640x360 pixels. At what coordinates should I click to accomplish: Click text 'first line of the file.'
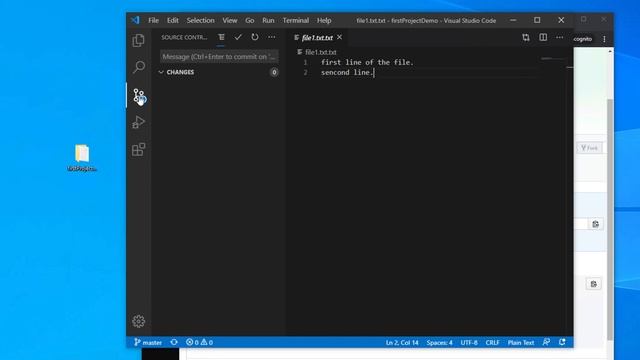click(367, 62)
